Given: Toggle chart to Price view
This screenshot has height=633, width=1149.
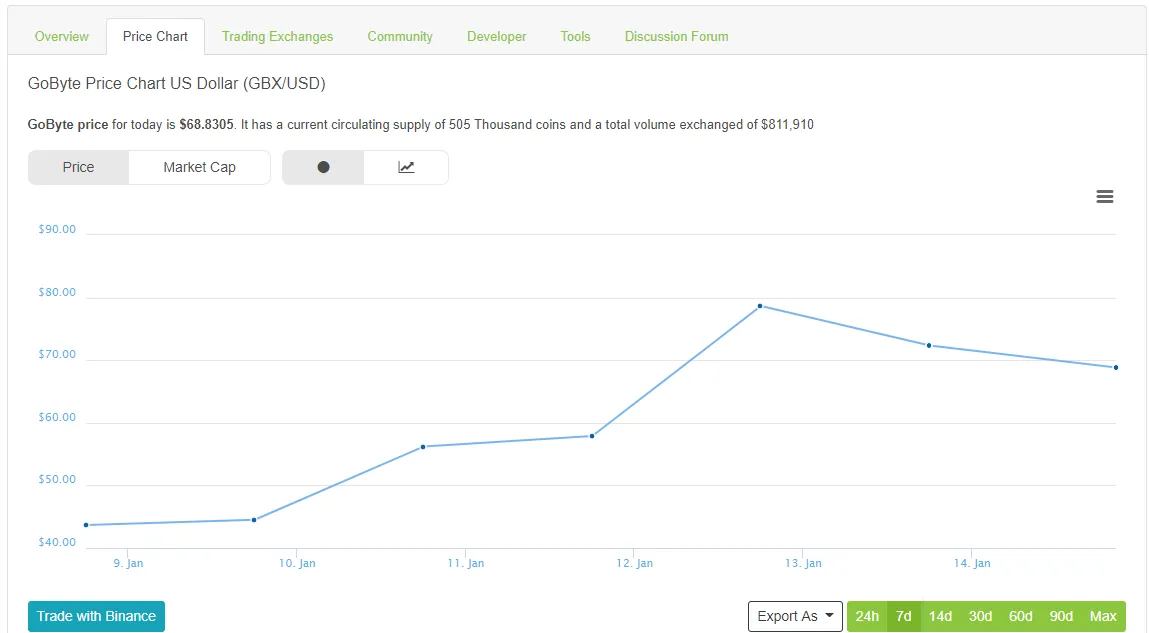Looking at the screenshot, I should [78, 167].
